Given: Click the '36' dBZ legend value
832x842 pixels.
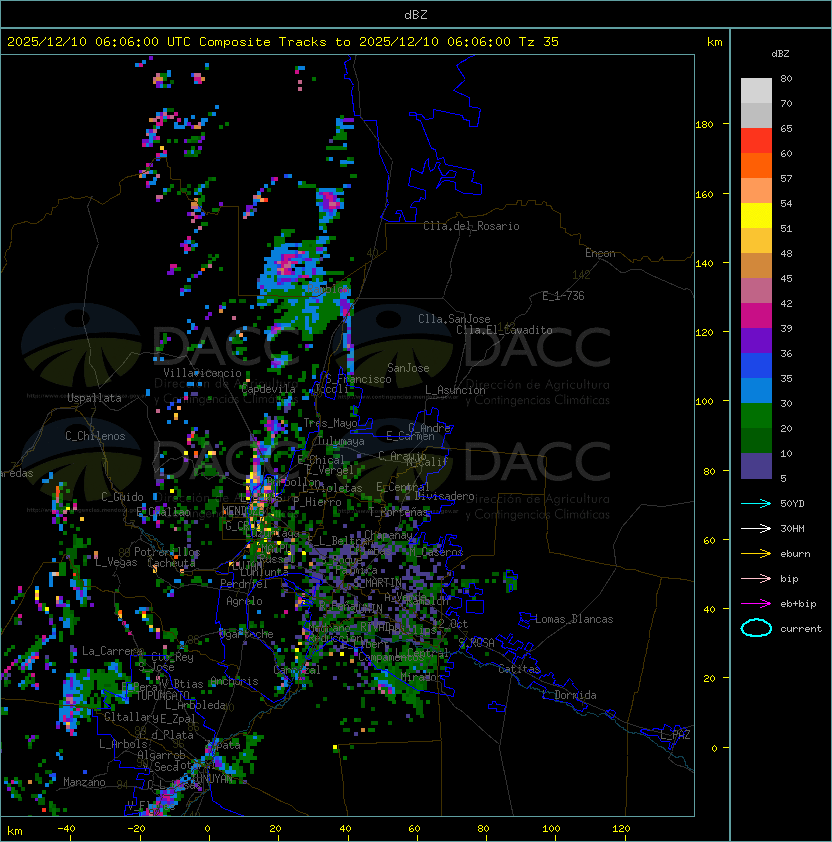Looking at the screenshot, I should click(x=786, y=353).
